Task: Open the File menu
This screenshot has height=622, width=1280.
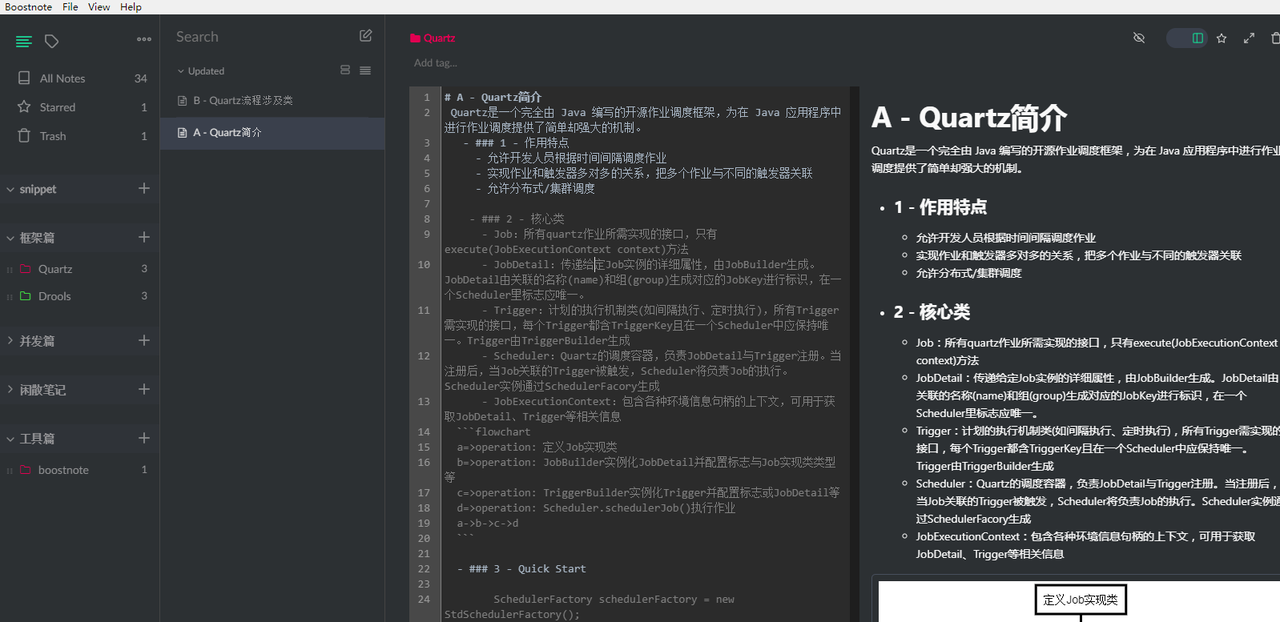Action: click(x=70, y=7)
